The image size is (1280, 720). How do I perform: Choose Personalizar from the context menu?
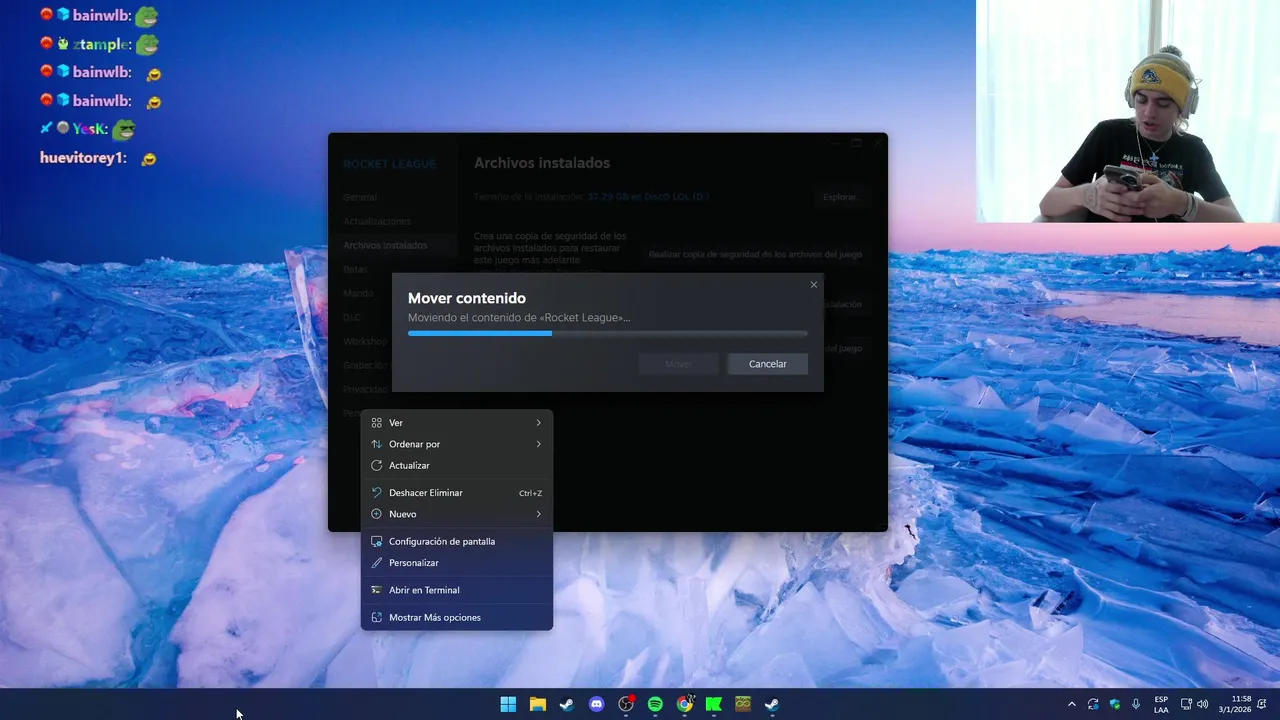pyautogui.click(x=456, y=563)
